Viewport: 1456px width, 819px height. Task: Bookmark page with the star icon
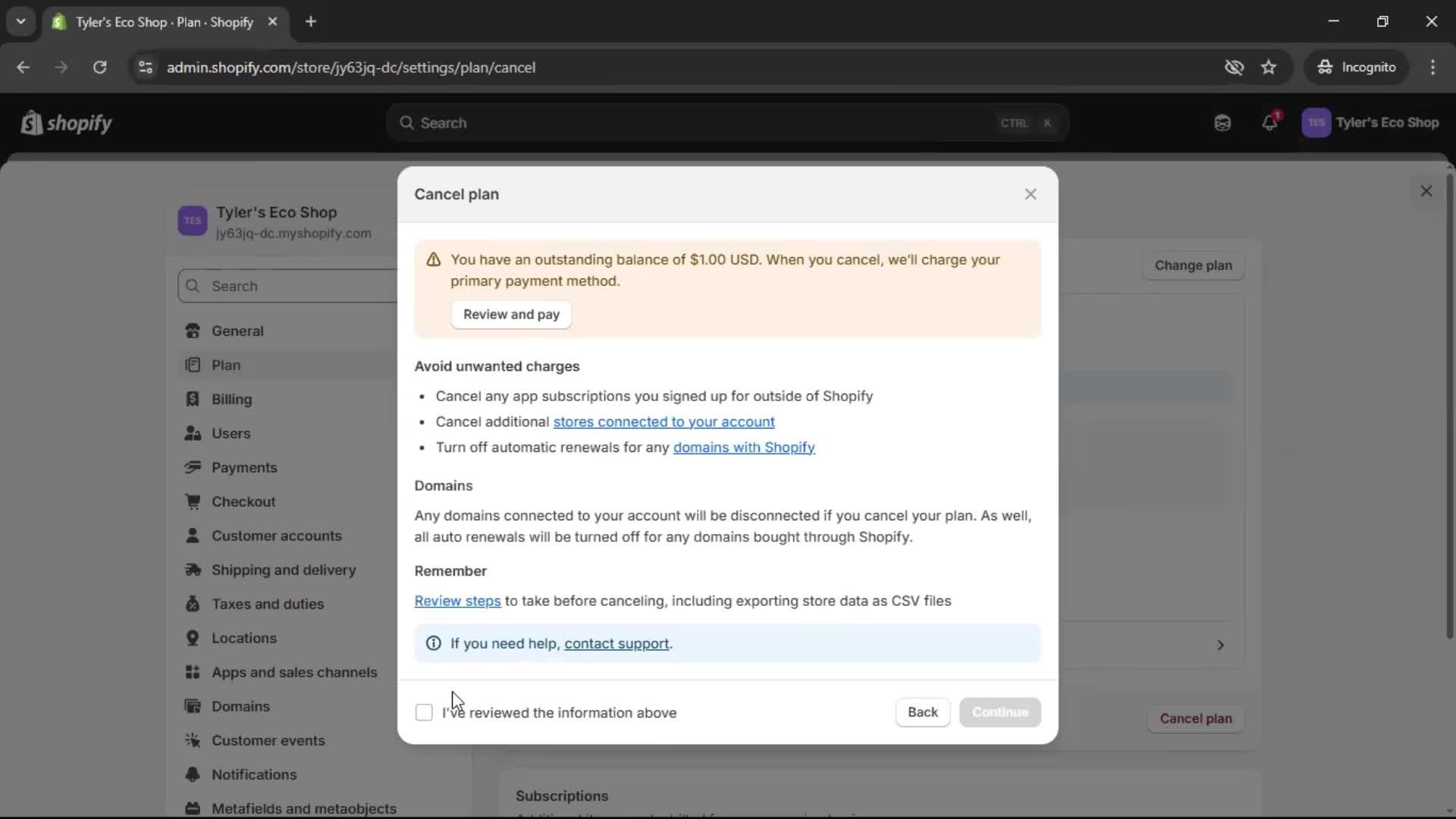(1269, 67)
